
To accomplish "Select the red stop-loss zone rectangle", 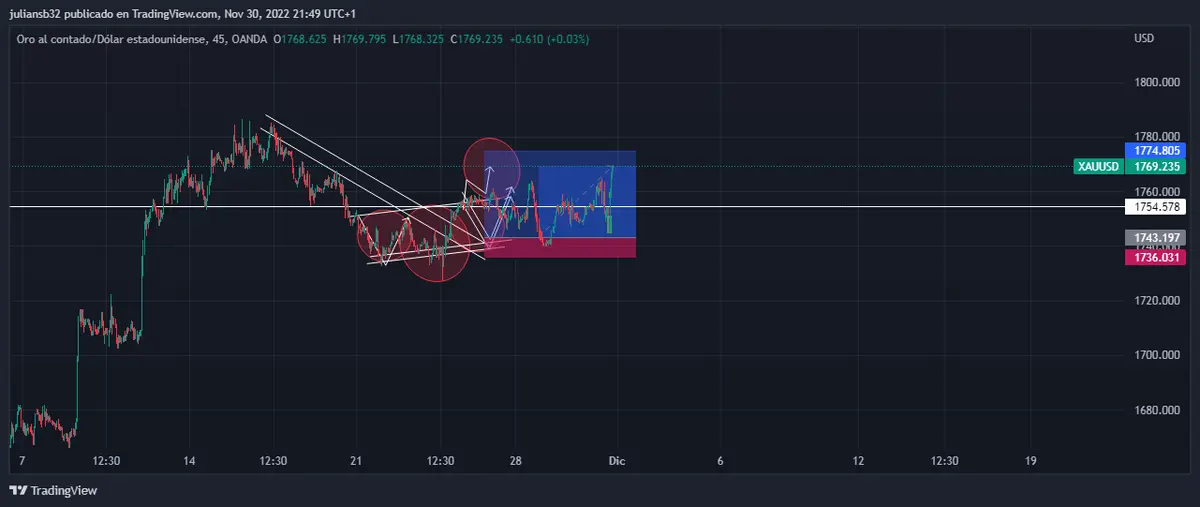I will [x=560, y=248].
